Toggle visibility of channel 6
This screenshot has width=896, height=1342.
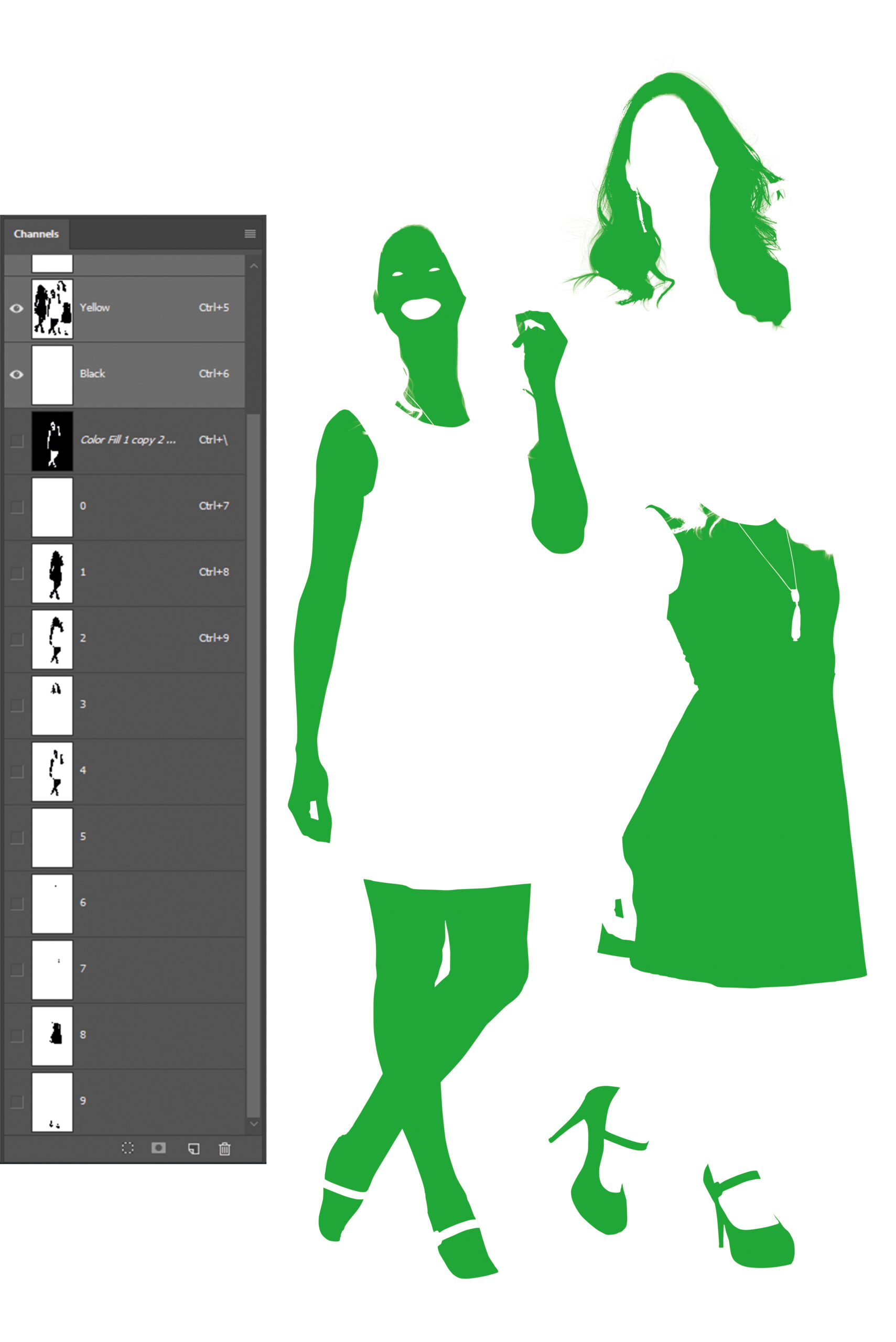pos(17,903)
